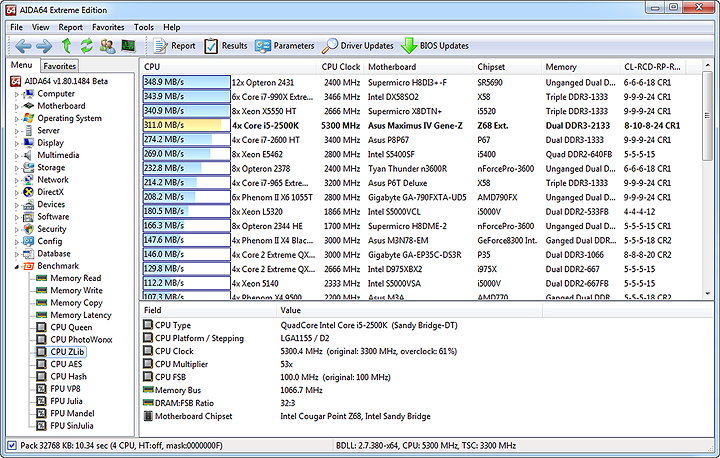The height and width of the screenshot is (458, 720).
Task: Expand the Display tree node
Action: [x=17, y=143]
